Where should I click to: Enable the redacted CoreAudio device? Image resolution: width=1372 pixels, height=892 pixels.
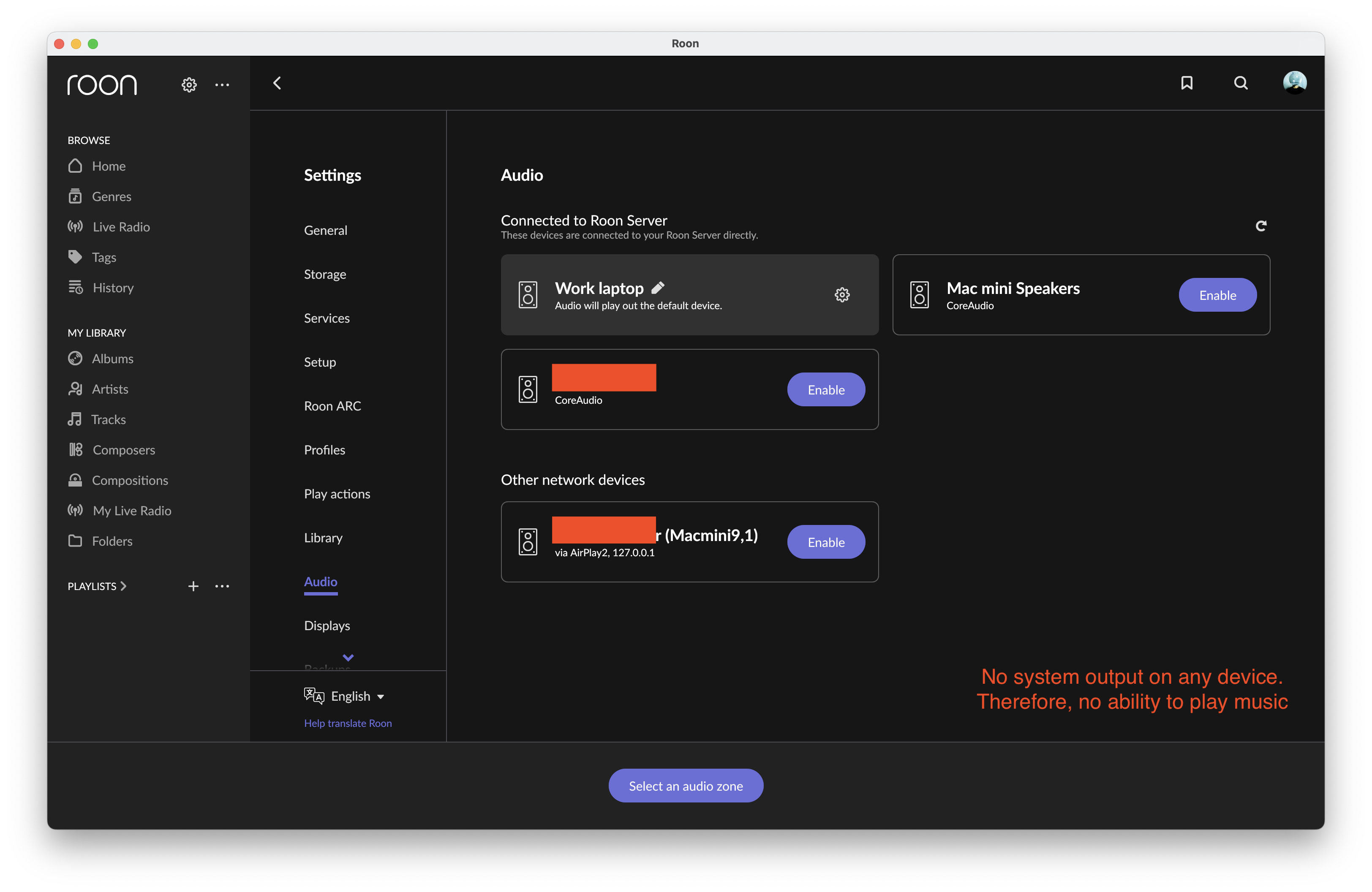(826, 389)
